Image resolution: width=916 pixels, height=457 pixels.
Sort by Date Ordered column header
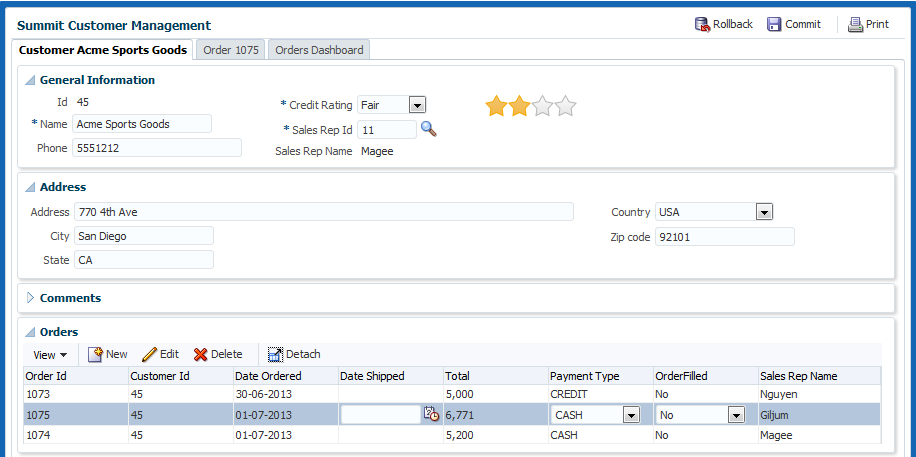coord(286,376)
